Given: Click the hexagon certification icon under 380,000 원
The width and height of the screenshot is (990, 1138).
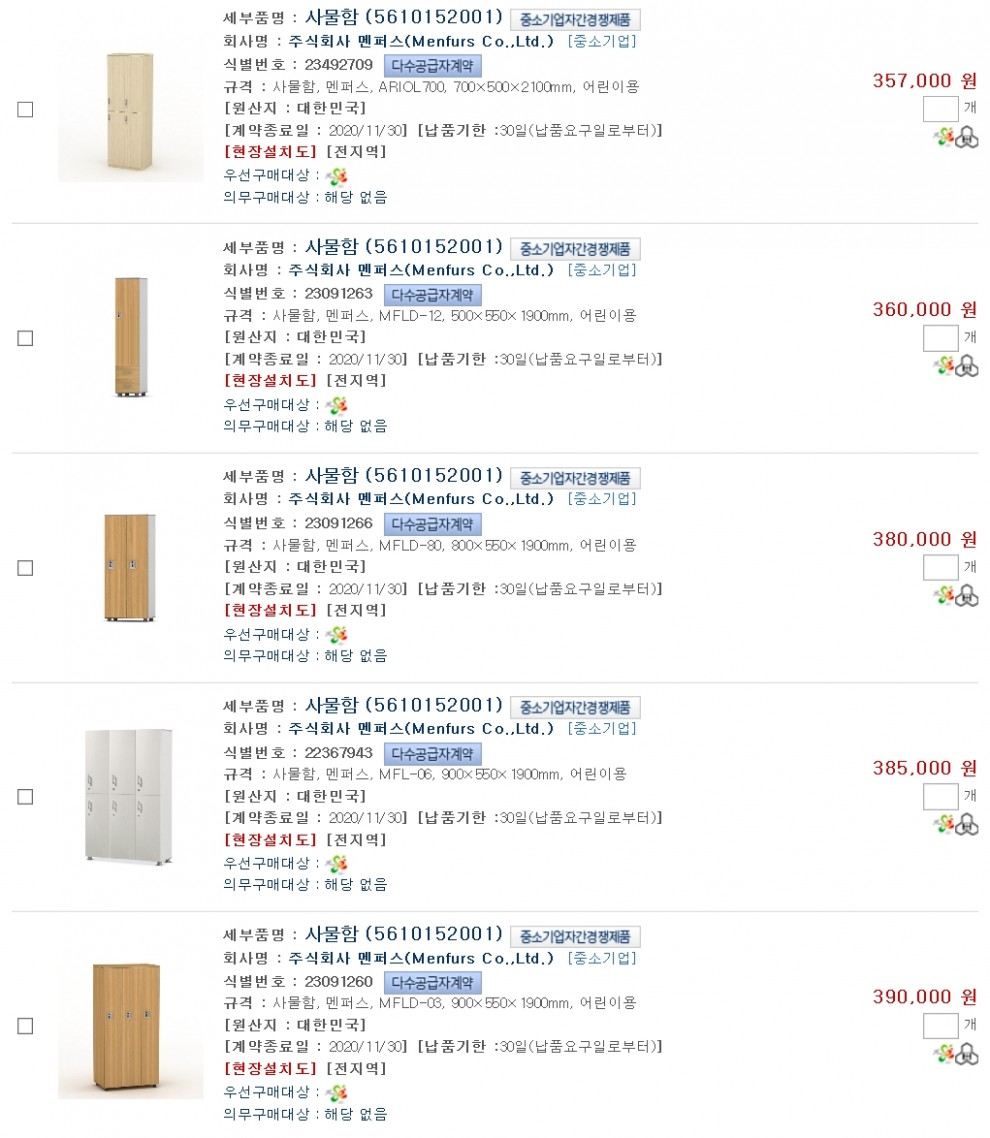Looking at the screenshot, I should coord(967,596).
